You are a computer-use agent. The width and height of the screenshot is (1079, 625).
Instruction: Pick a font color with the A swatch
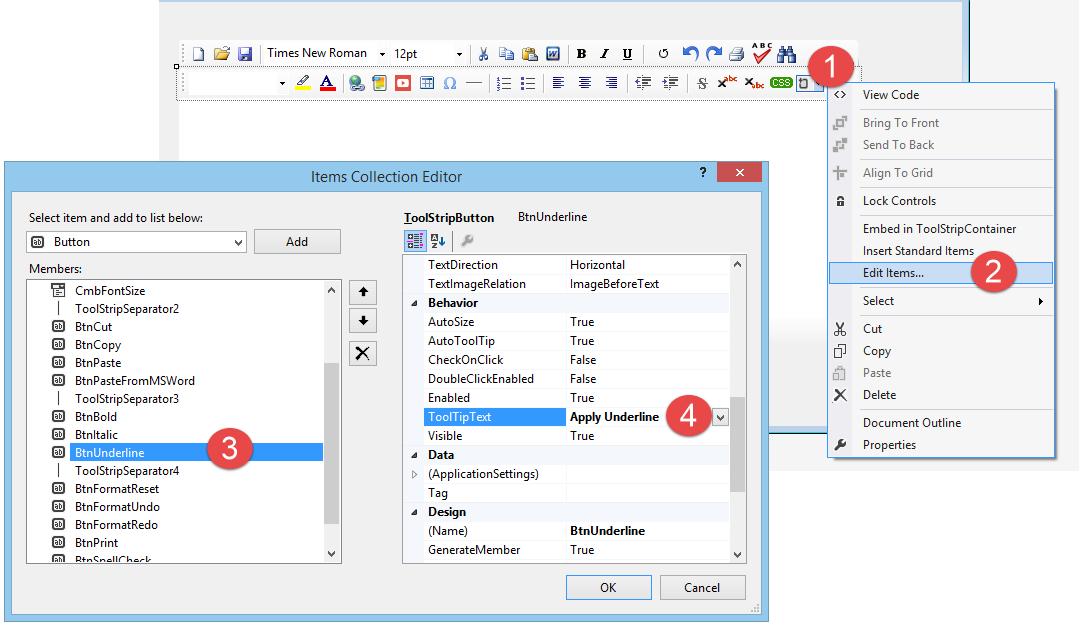click(327, 83)
